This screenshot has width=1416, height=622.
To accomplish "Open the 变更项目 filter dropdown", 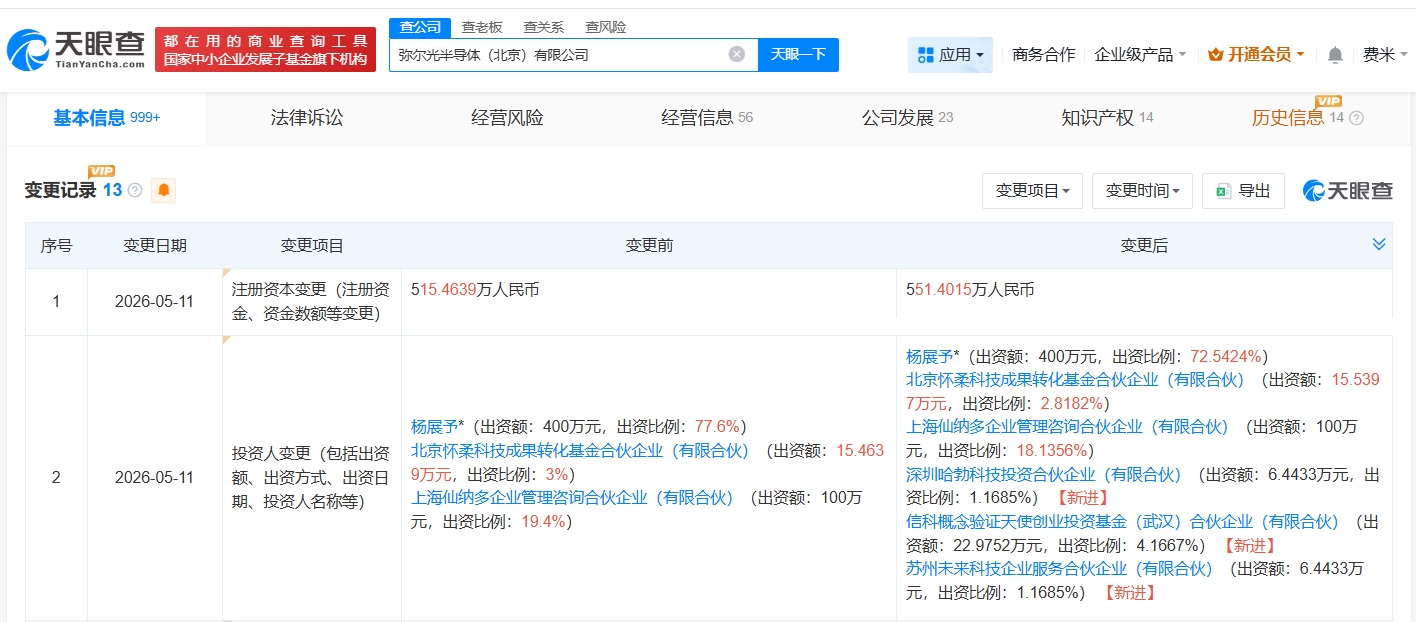I will click(1033, 191).
